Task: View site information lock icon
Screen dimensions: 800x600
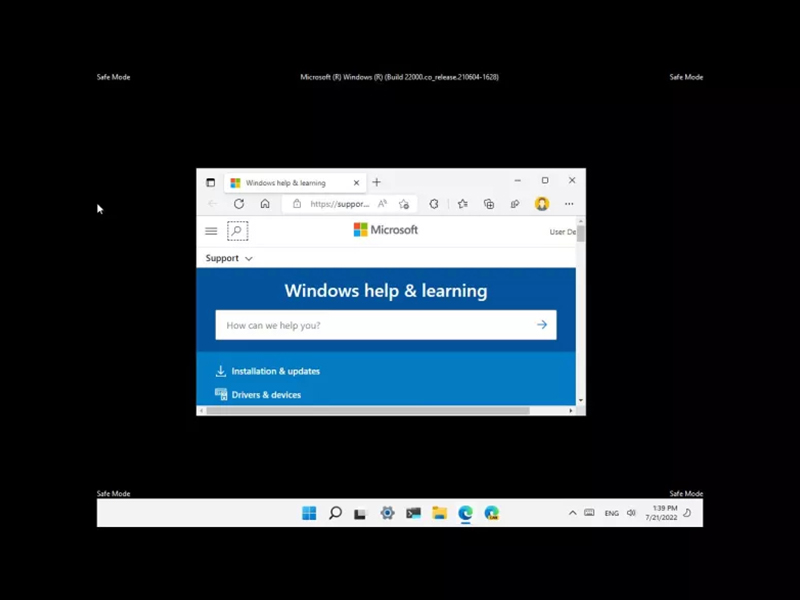Action: coord(297,204)
